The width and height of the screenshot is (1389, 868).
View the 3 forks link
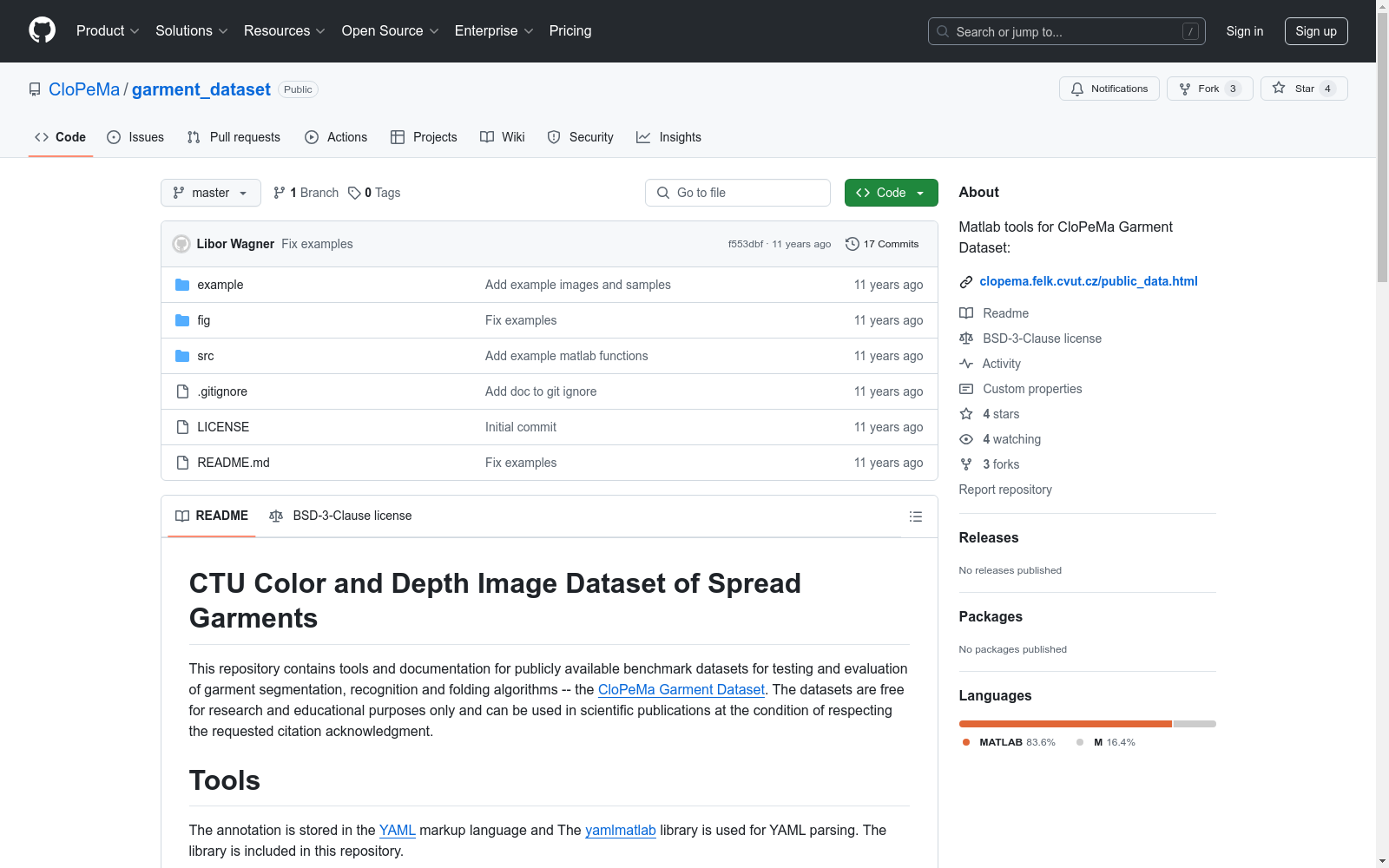coord(990,464)
